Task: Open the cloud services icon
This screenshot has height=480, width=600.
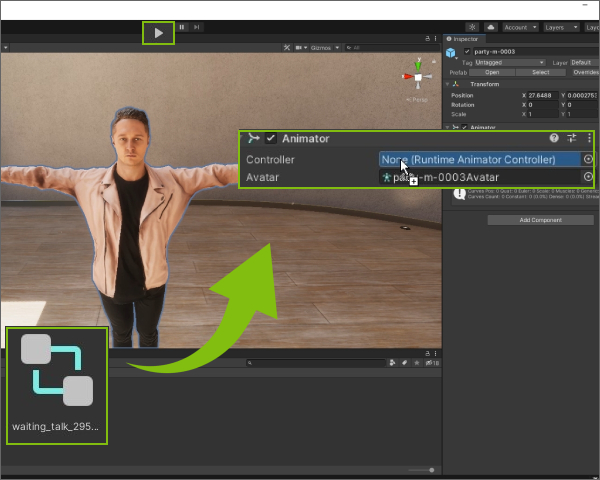Action: (x=491, y=27)
